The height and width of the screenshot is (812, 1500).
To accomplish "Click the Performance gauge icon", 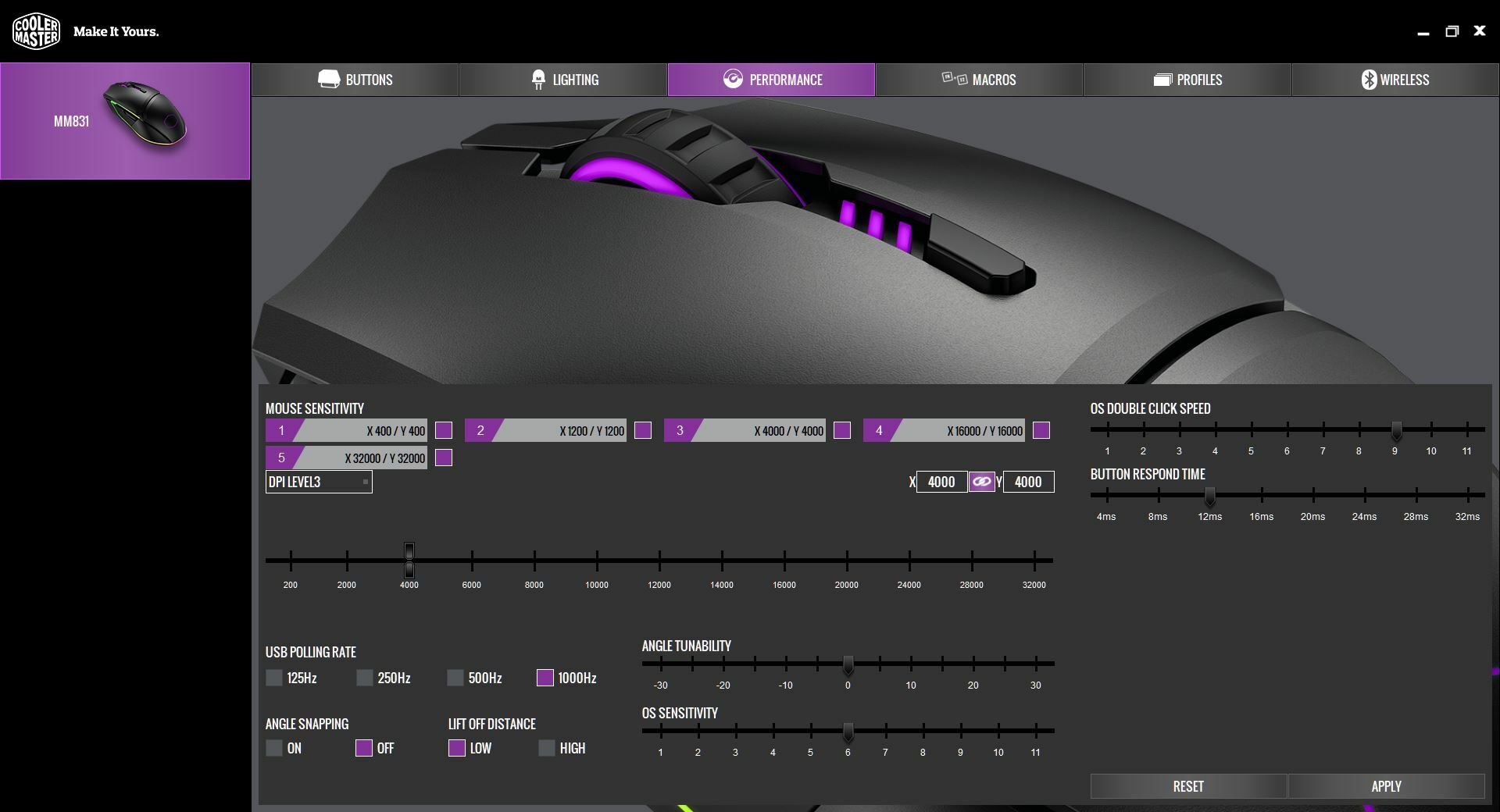I will pyautogui.click(x=733, y=79).
